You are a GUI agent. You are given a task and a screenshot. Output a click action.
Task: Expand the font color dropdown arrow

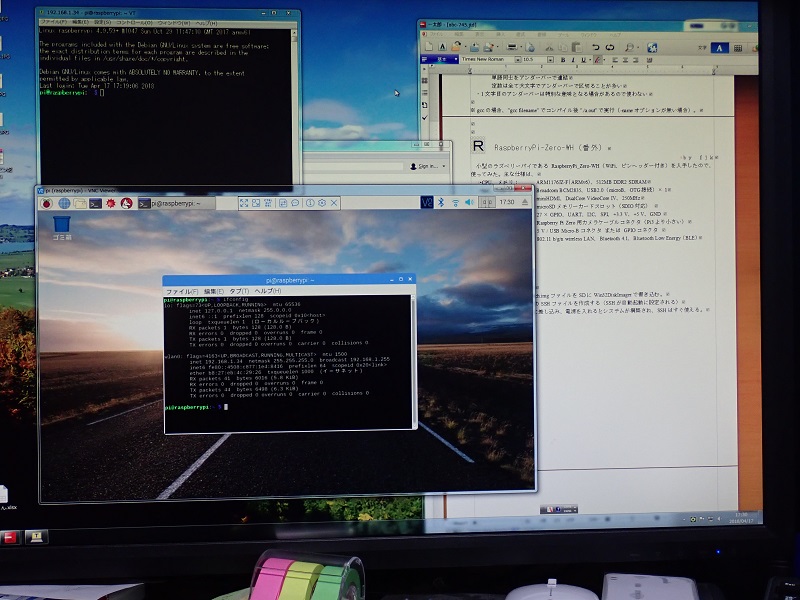click(x=605, y=60)
